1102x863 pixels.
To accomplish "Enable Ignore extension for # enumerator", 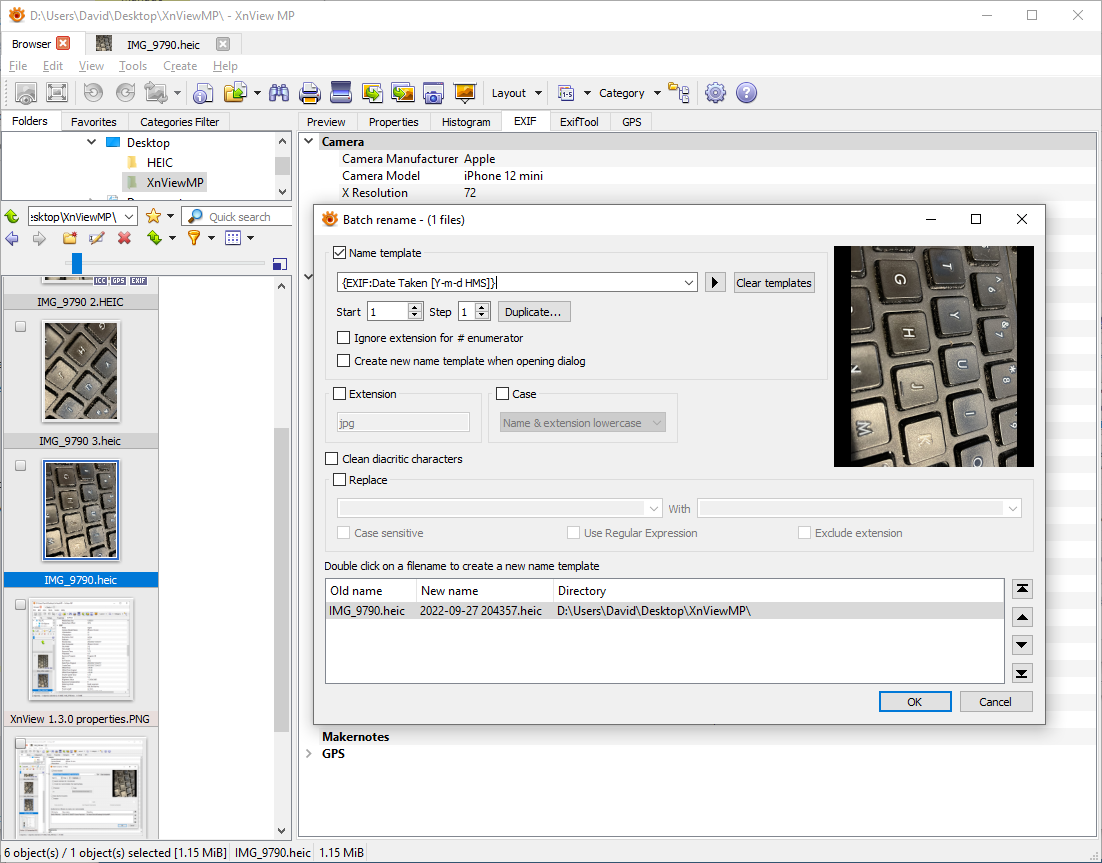I will coord(344,338).
